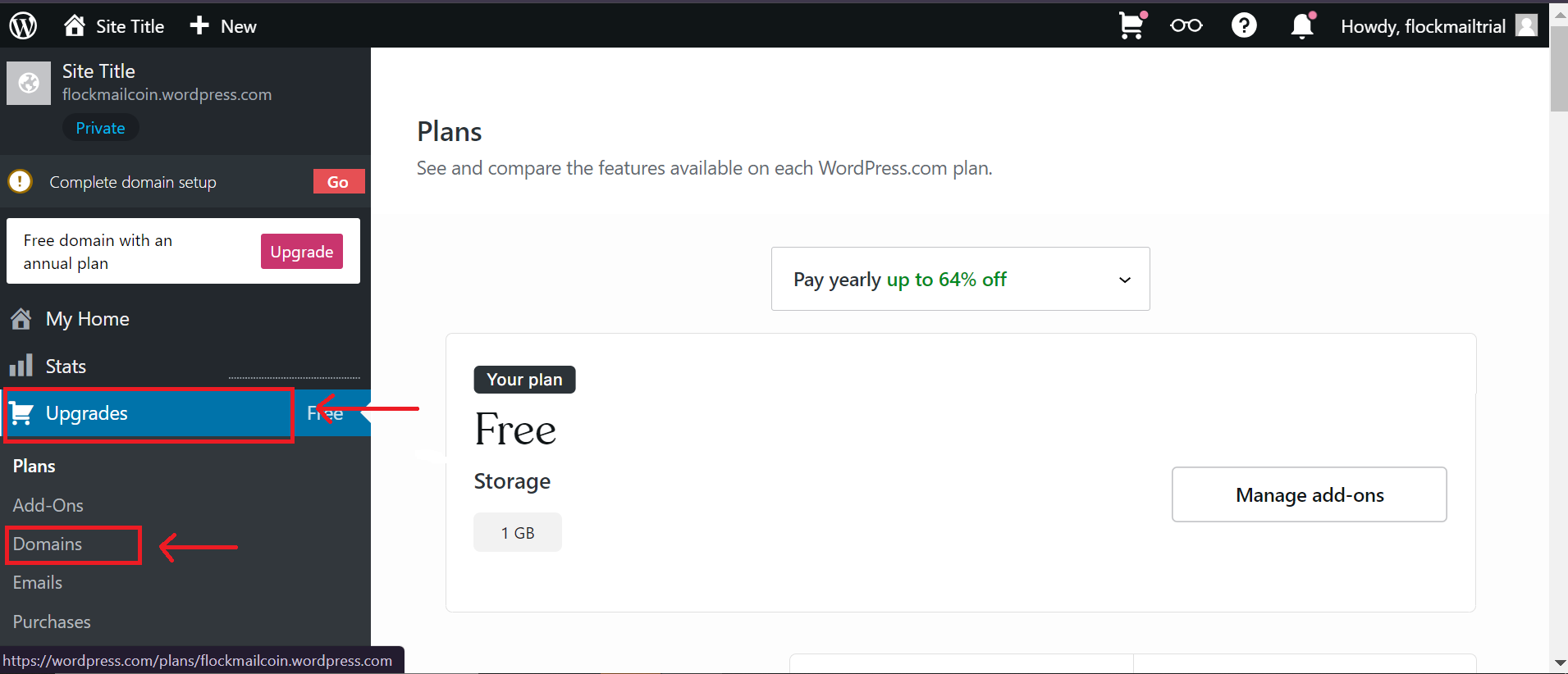
Task: Click the scrollbar down arrow
Action: point(1559,663)
